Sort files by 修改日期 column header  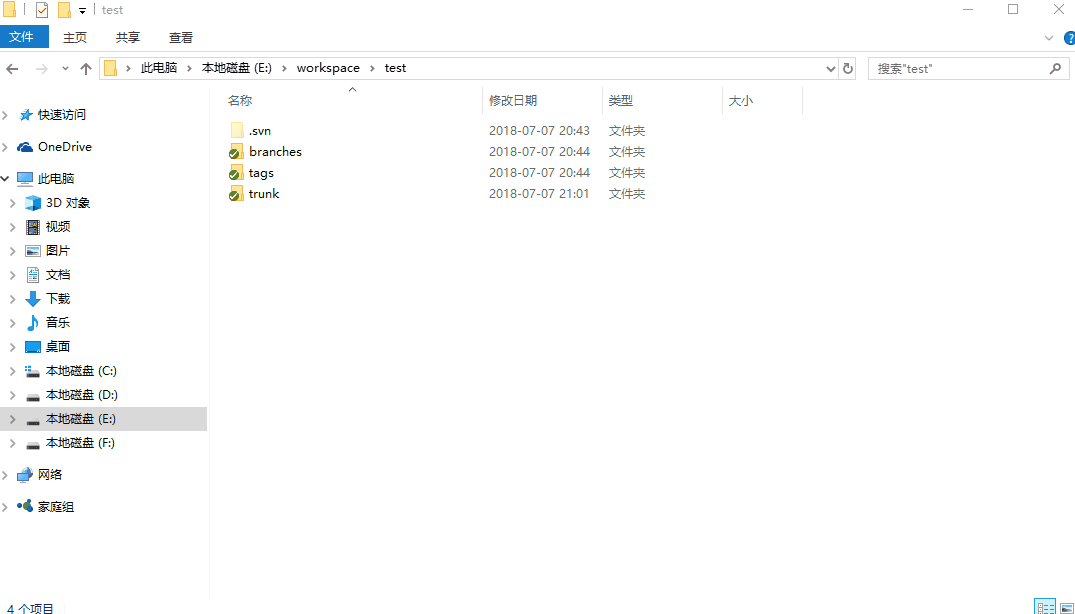[x=513, y=101]
